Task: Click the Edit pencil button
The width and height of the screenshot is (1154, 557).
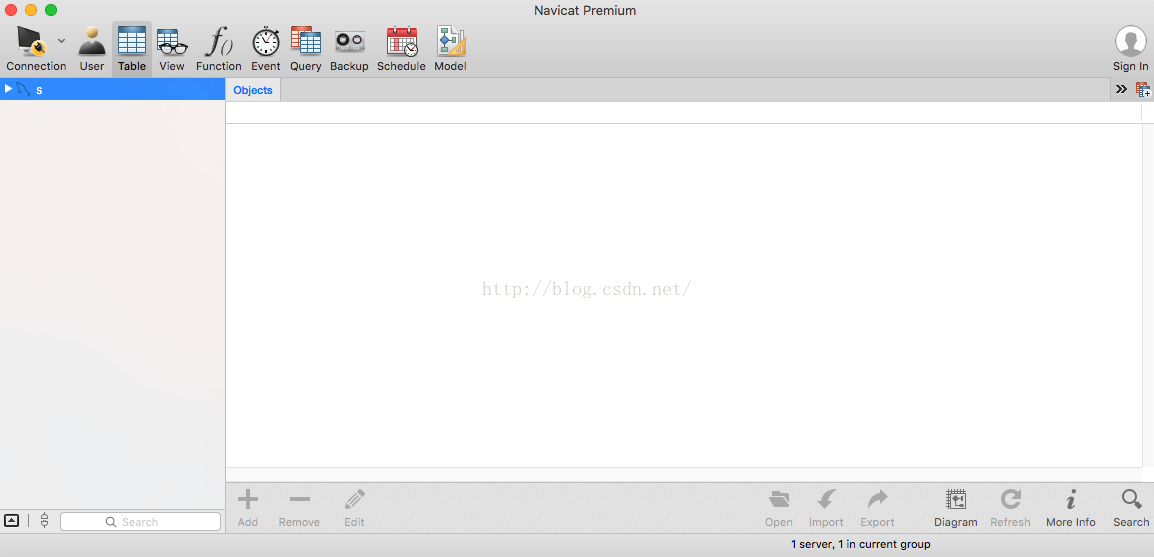Action: (355, 508)
